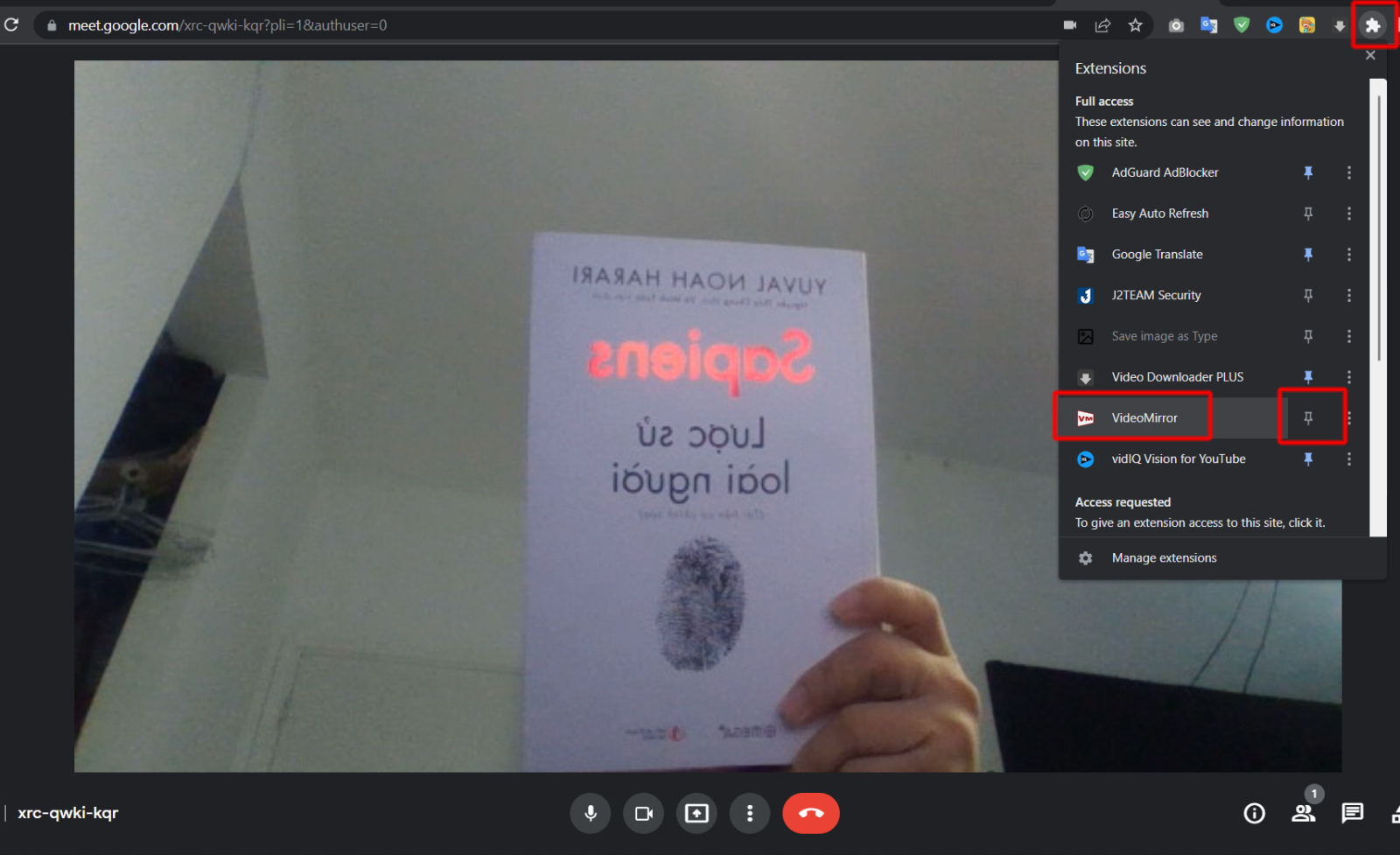The height and width of the screenshot is (855, 1400).
Task: Pin VideoMirror to the toolbar
Action: pyautogui.click(x=1308, y=418)
